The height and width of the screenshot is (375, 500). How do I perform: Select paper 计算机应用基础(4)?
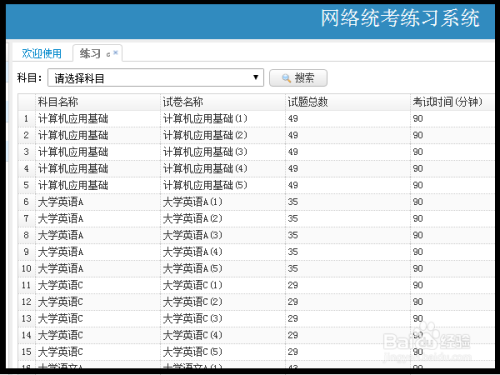205,169
